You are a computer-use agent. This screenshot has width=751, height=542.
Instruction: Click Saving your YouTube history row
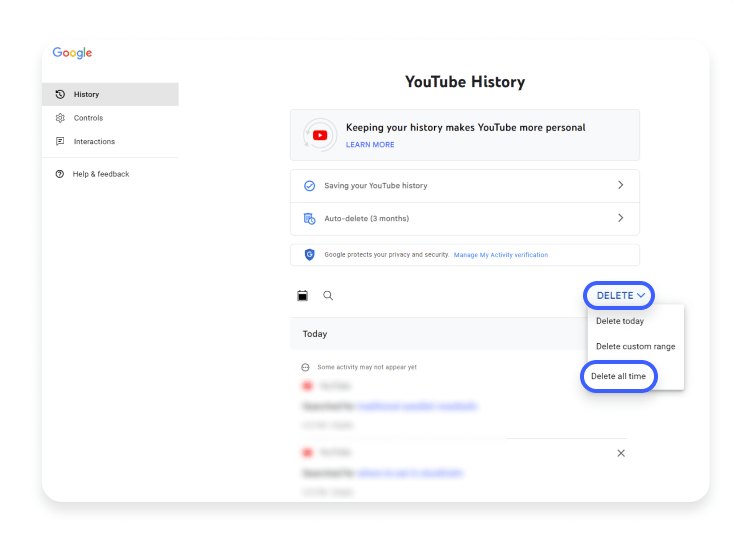click(x=465, y=186)
